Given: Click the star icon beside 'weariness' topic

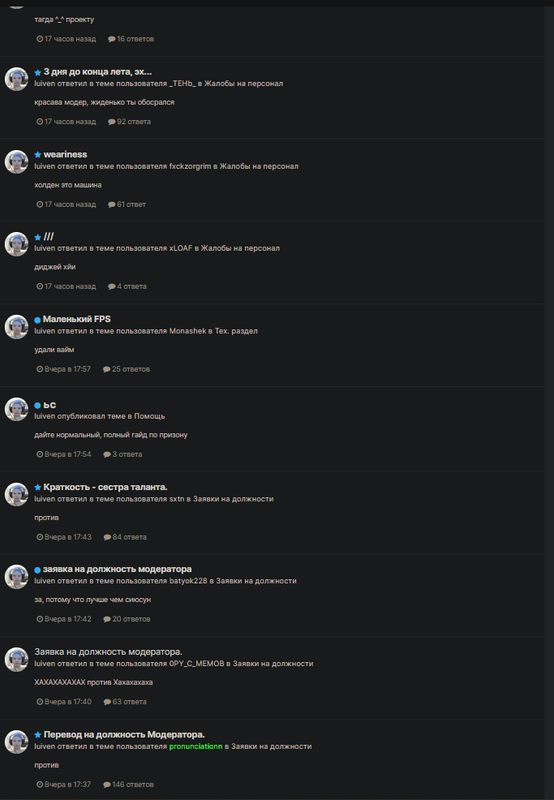Looking at the screenshot, I should [38, 155].
